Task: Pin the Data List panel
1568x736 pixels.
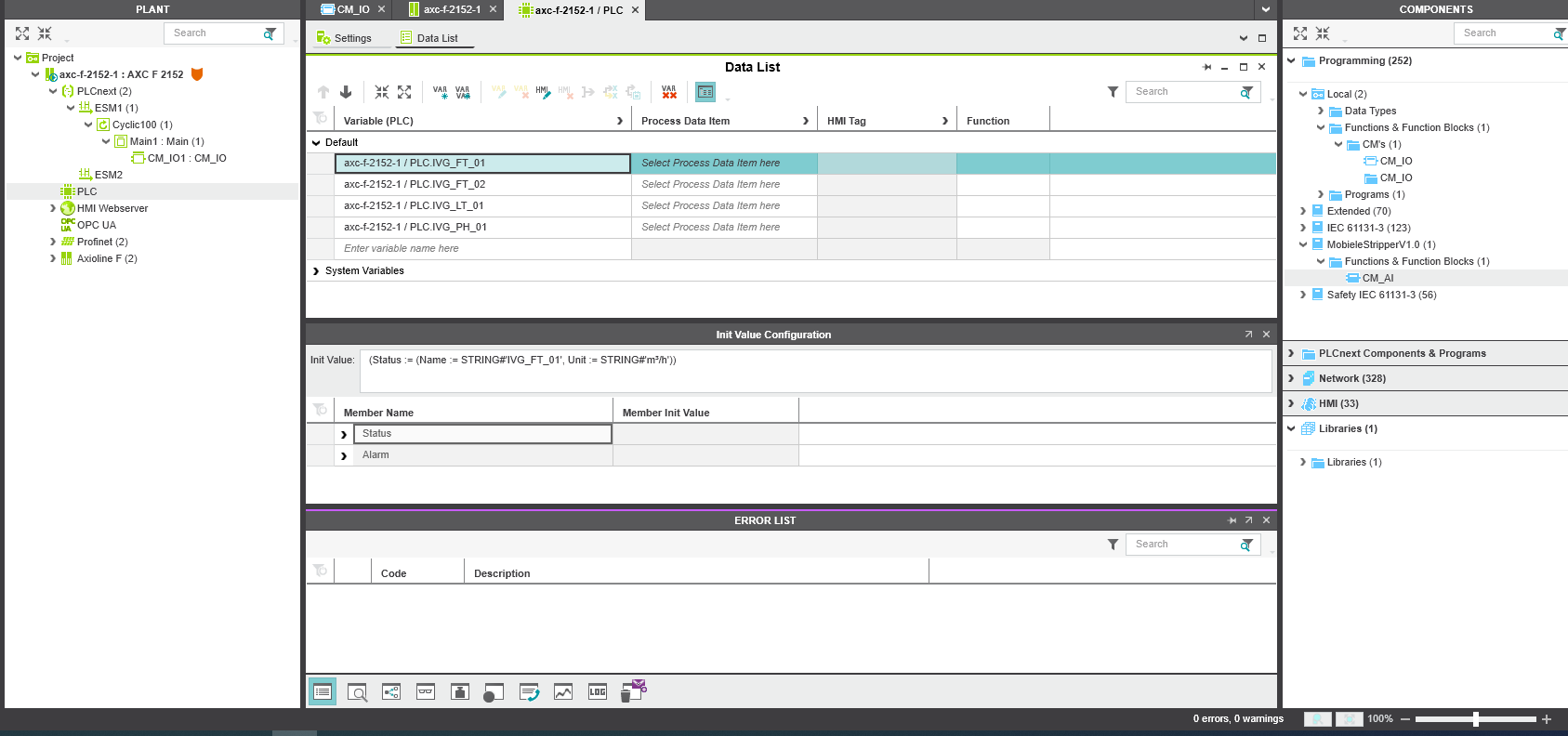Action: 1207,67
